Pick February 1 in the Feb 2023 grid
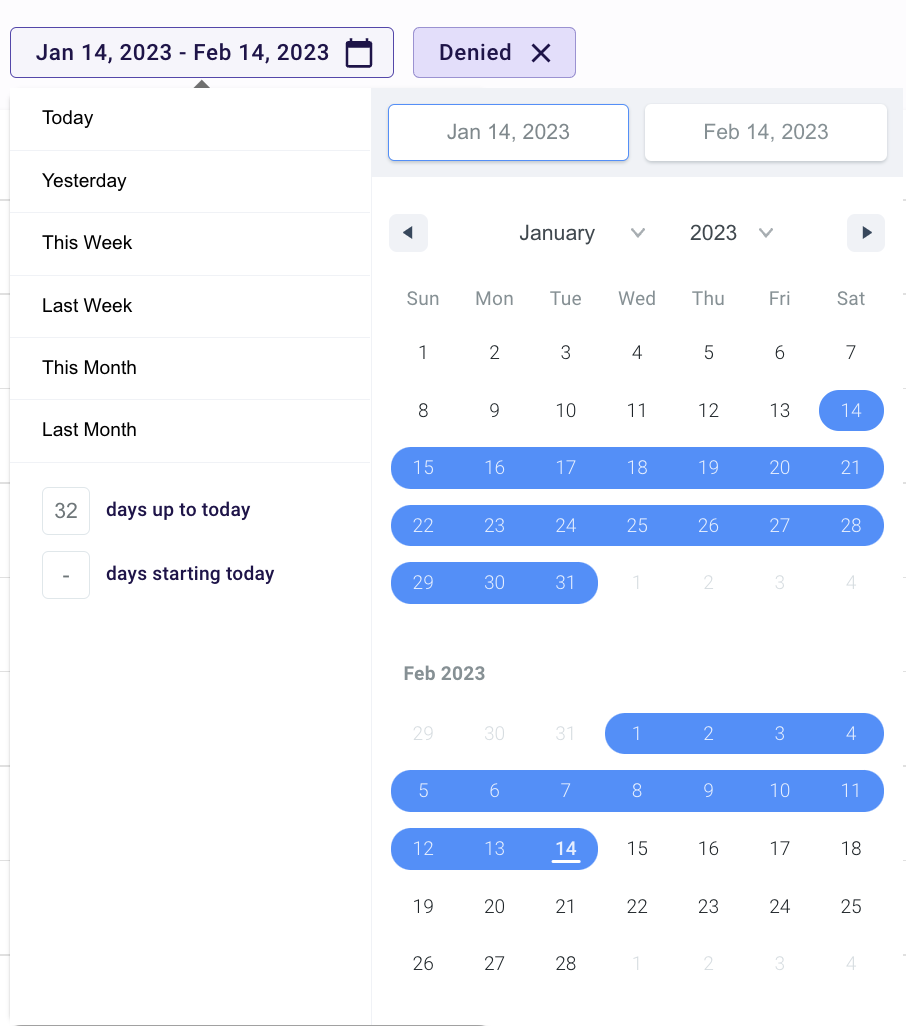 (x=637, y=733)
